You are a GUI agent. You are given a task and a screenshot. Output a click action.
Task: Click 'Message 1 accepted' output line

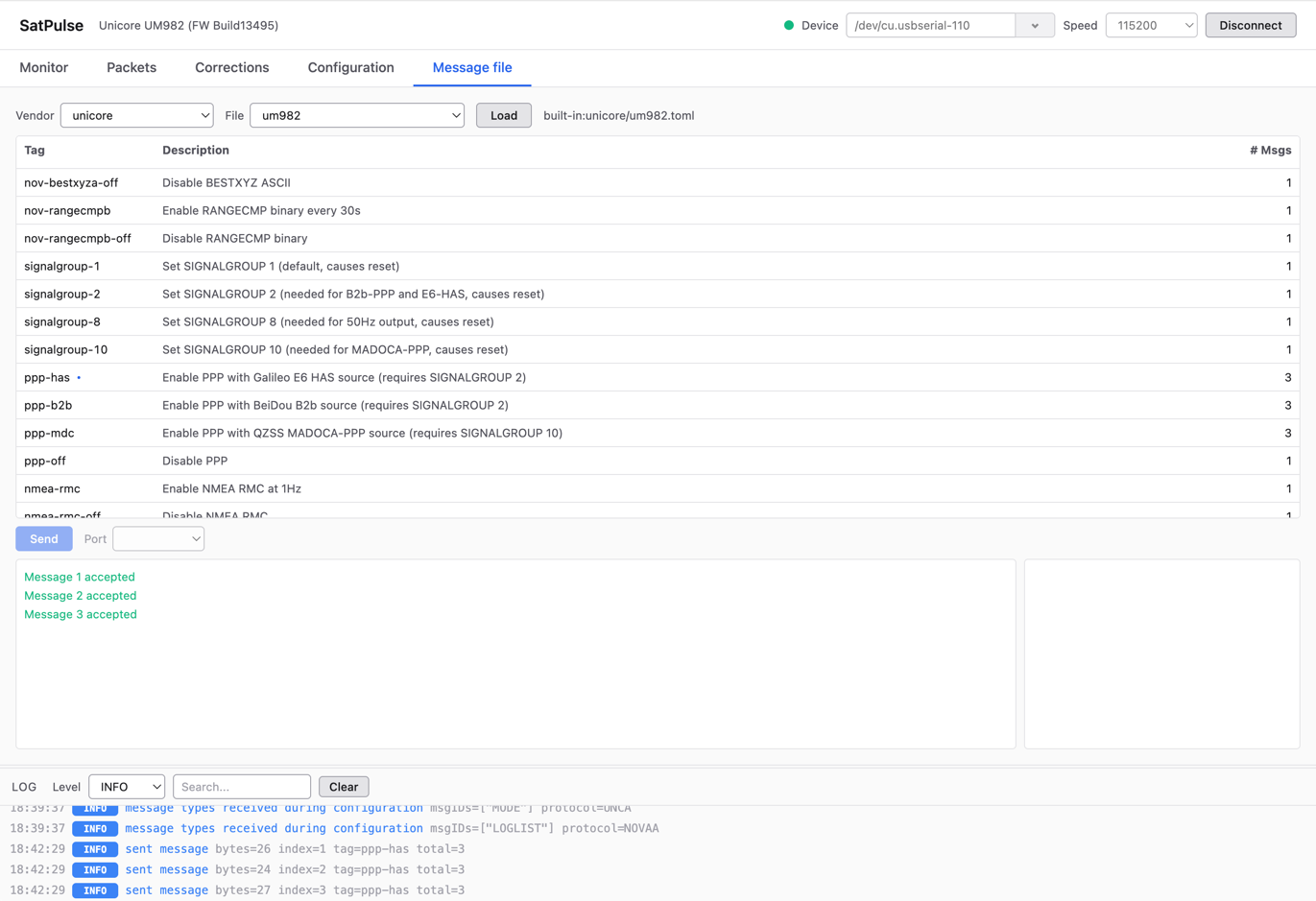80,577
